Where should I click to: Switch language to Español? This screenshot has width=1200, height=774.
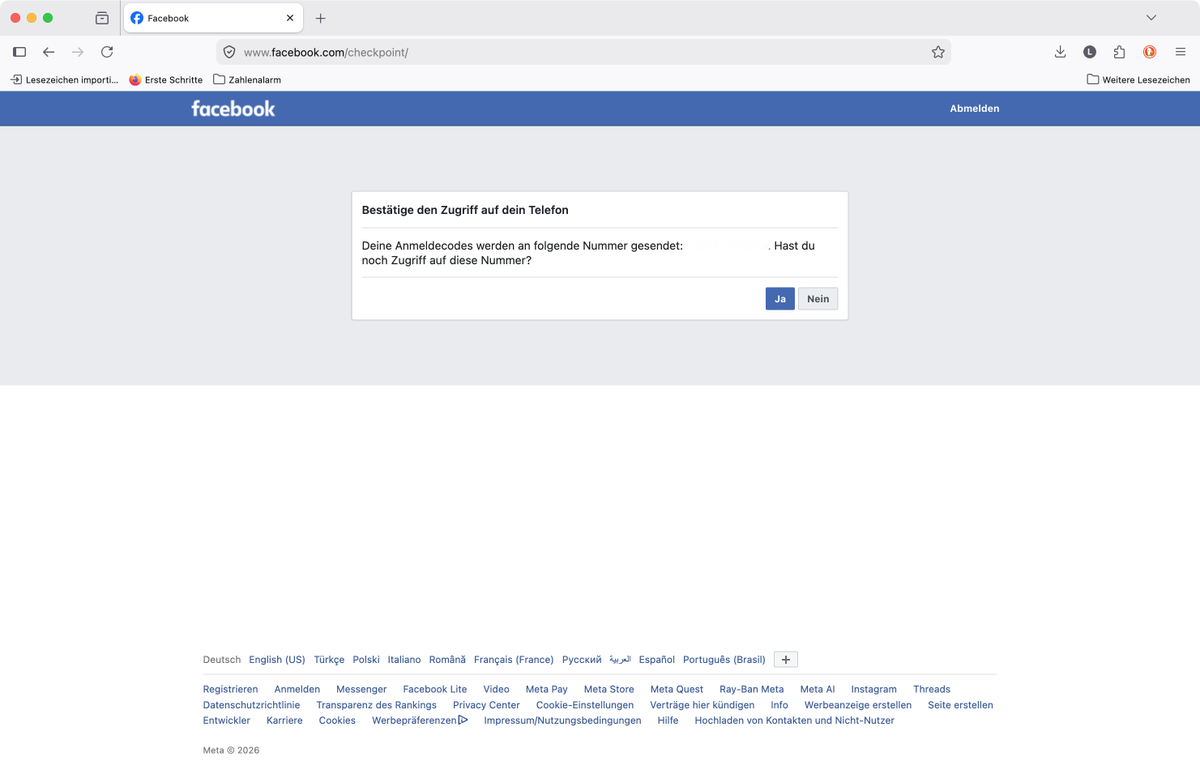[x=657, y=660]
